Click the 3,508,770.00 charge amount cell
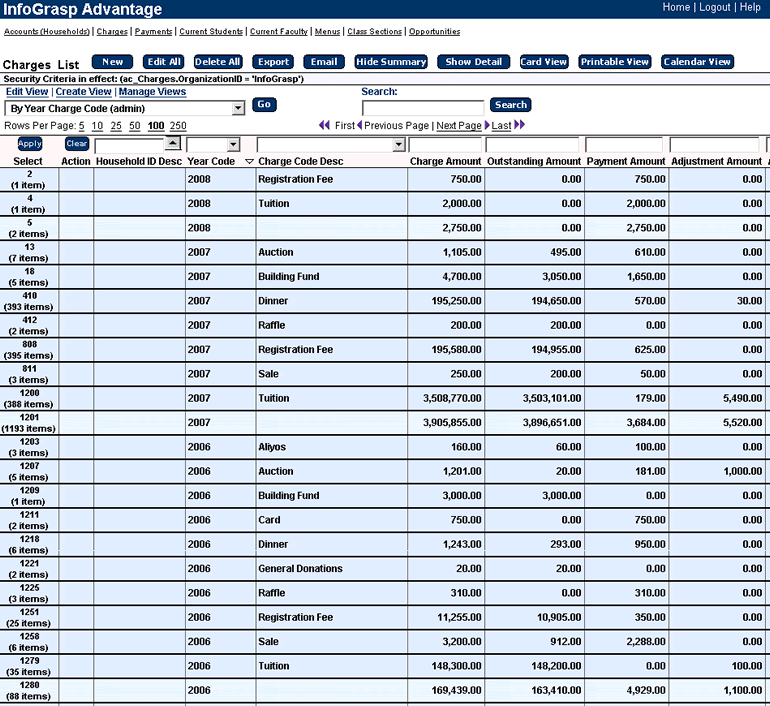Viewport: 770px width, 706px height. (x=446, y=398)
